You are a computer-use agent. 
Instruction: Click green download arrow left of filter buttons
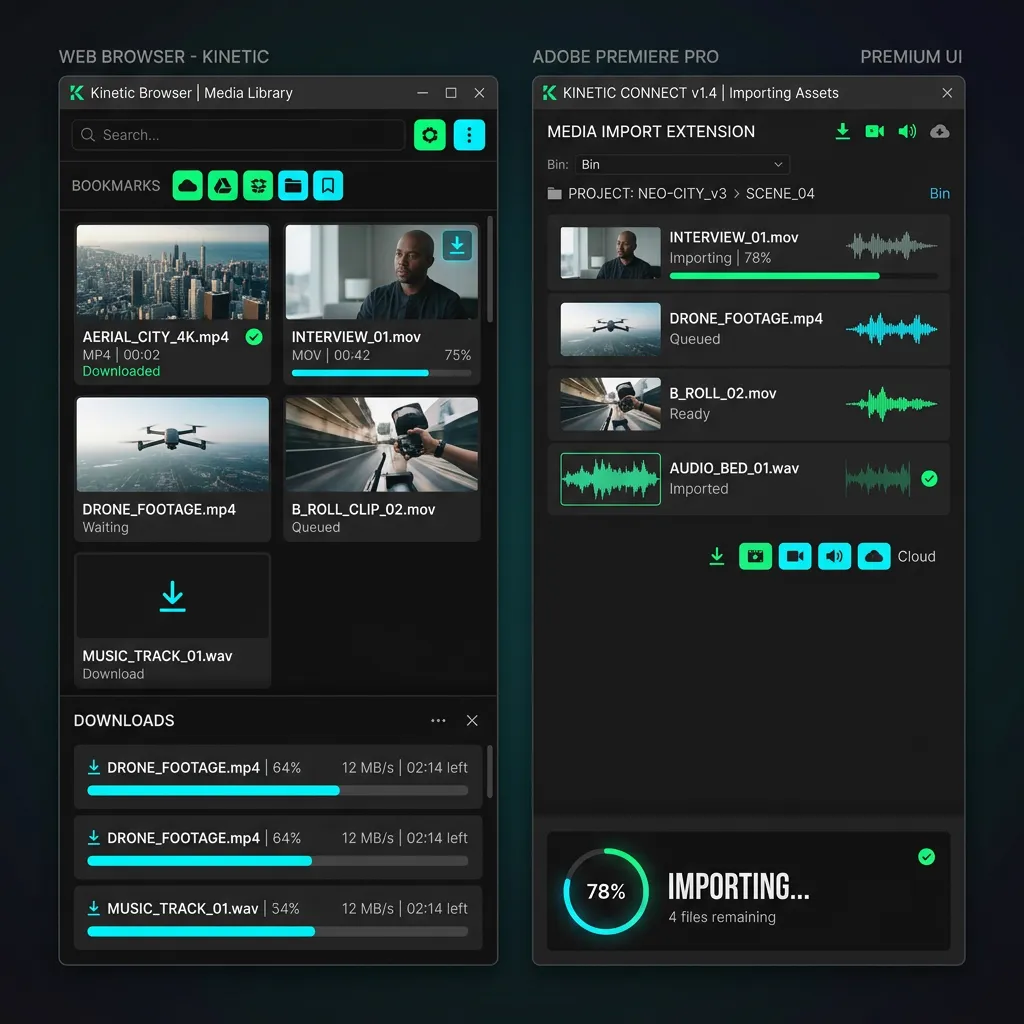(716, 556)
